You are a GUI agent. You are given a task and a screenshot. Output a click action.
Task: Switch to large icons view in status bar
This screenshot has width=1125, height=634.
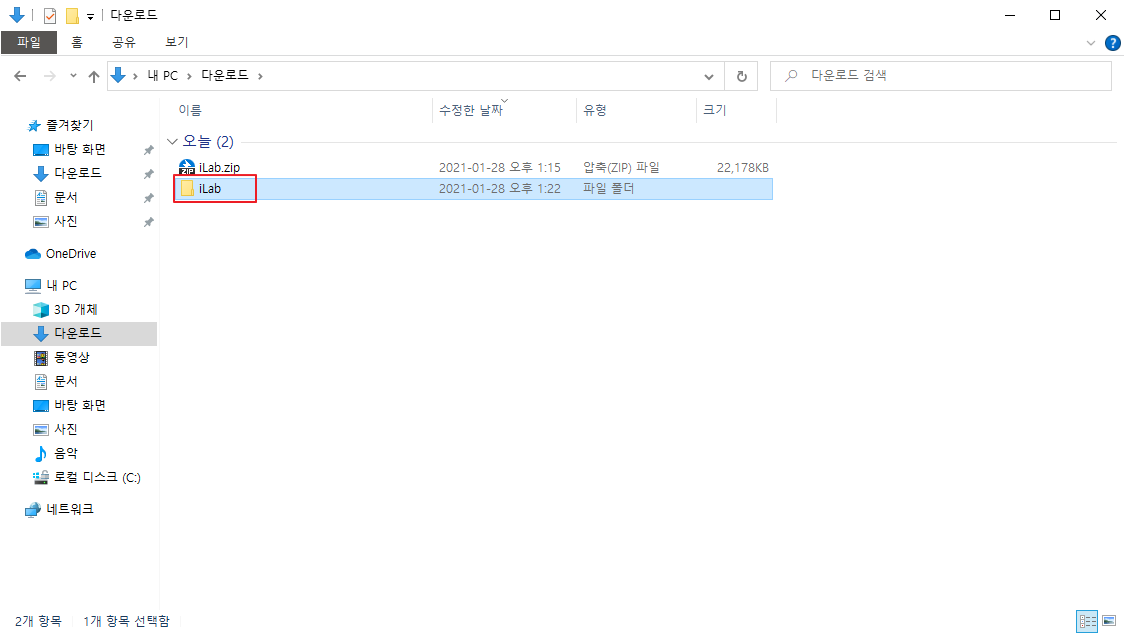(1109, 621)
